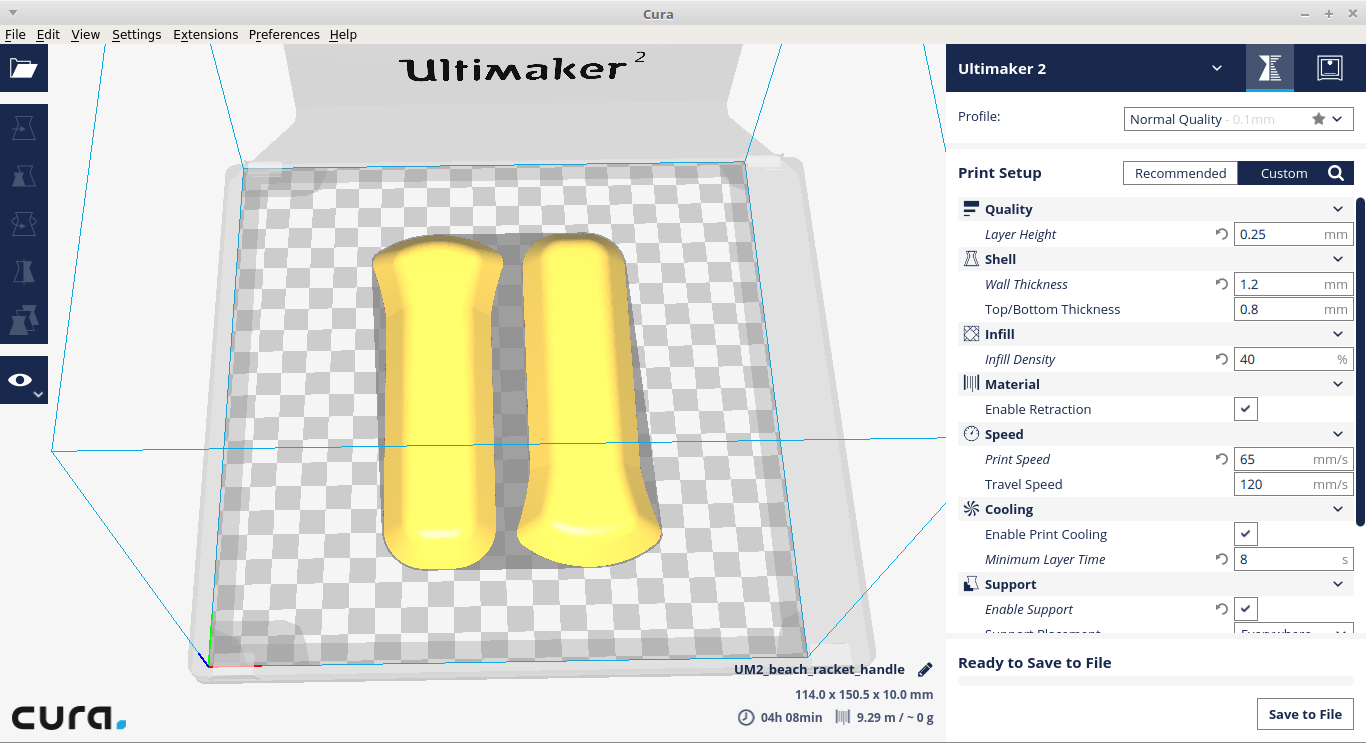This screenshot has width=1366, height=743.
Task: Switch to Monitor printer icon
Action: pos(1329,68)
